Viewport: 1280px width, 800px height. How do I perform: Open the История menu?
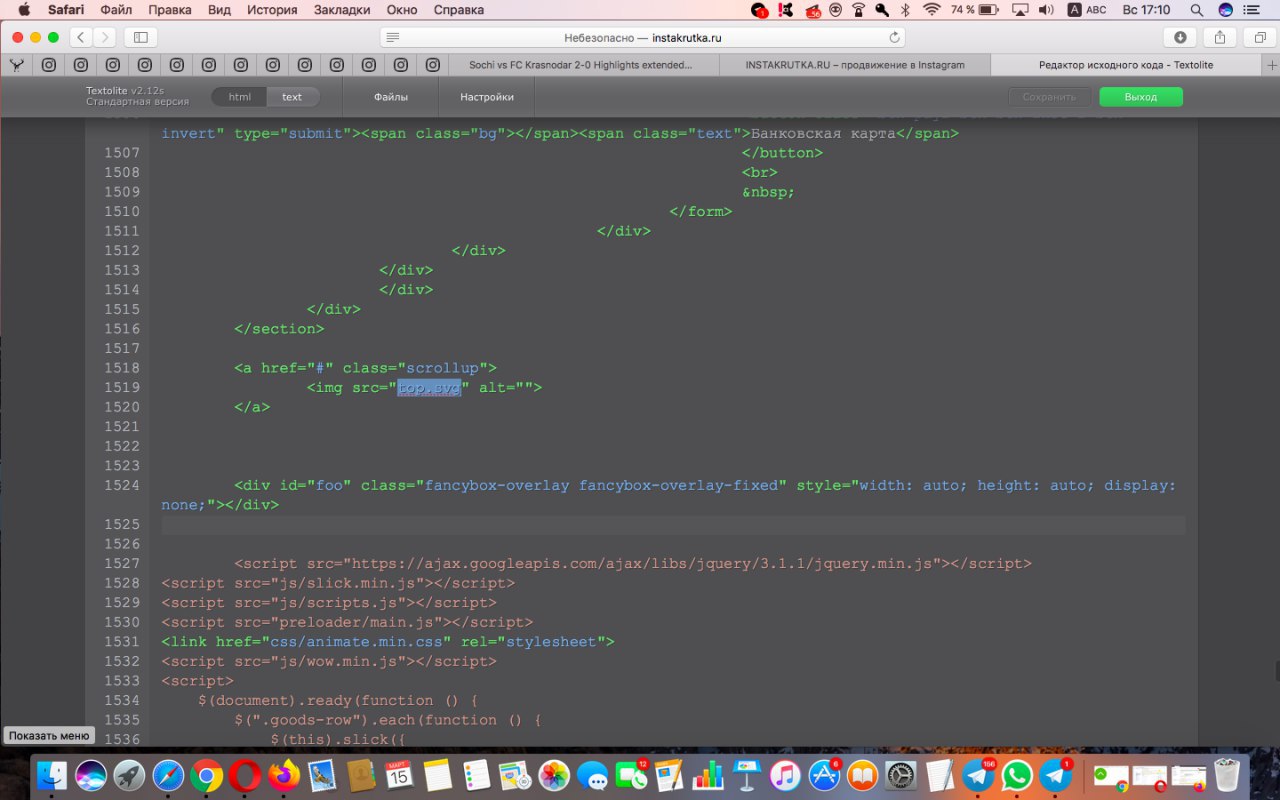click(x=272, y=10)
